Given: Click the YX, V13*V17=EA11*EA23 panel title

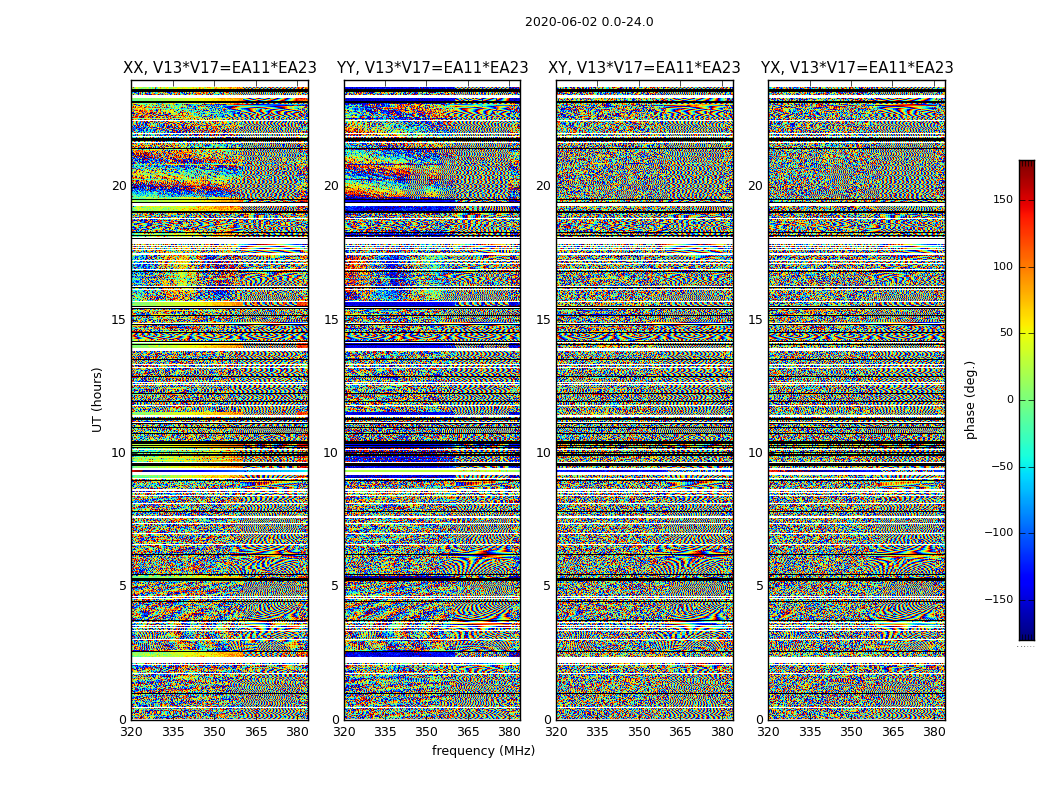Looking at the screenshot, I should point(857,68).
